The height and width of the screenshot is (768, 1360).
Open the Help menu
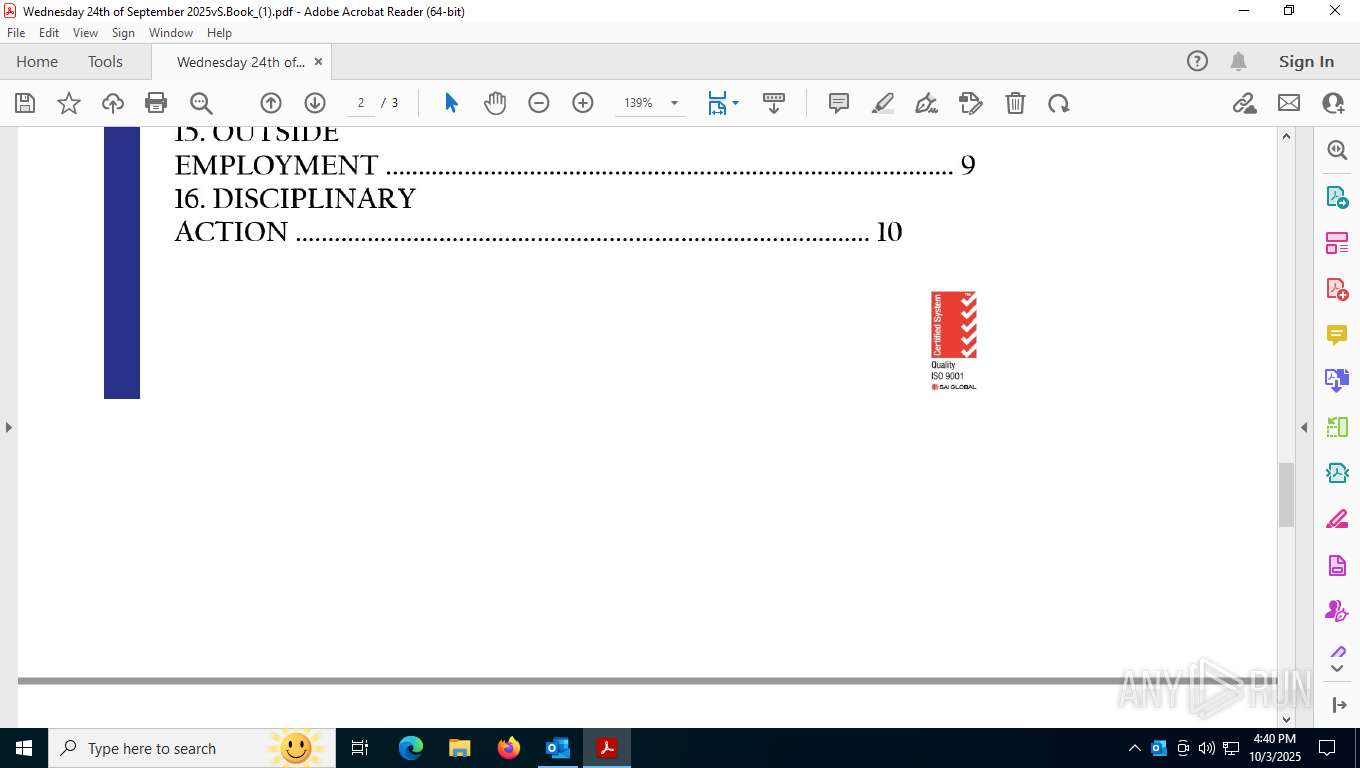(219, 33)
